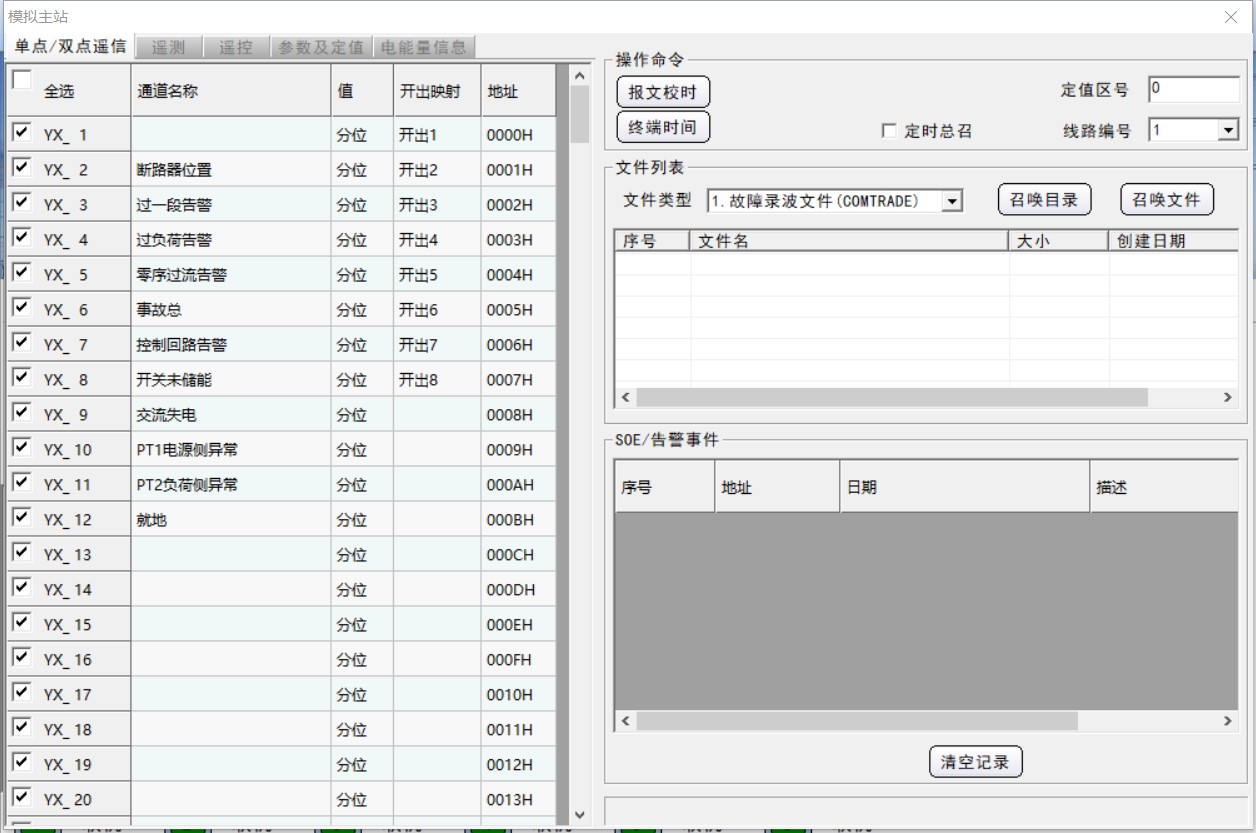The width and height of the screenshot is (1256, 833).
Task: Close the 模拟主站 window
Action: (1231, 17)
